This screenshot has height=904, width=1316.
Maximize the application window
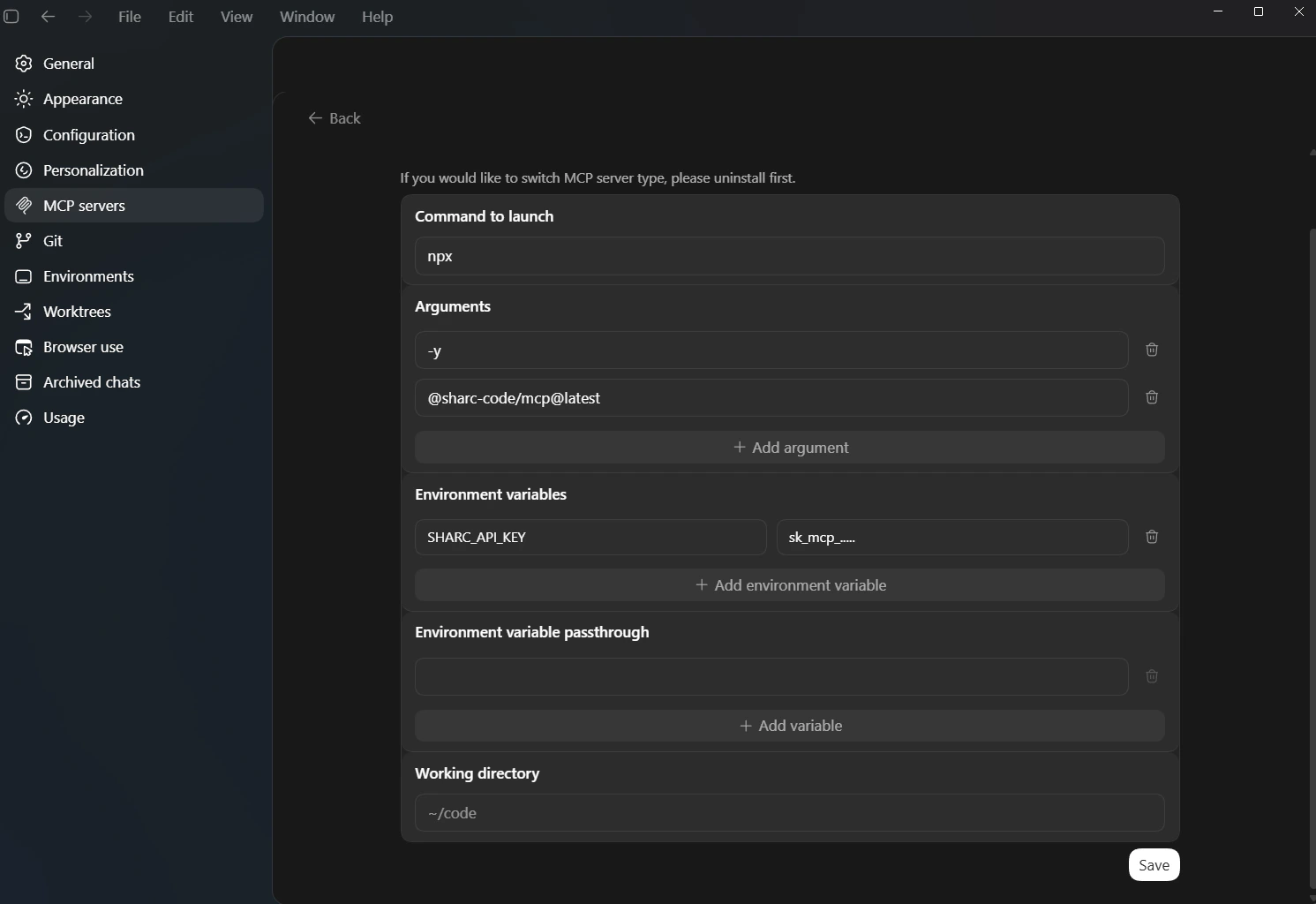tap(1259, 11)
